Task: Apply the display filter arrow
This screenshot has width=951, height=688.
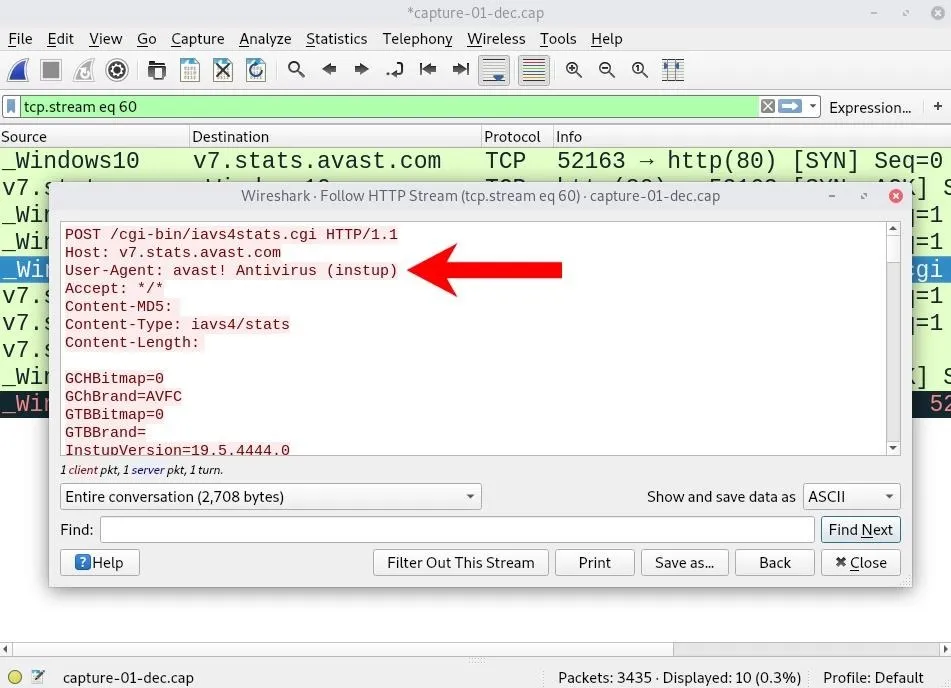Action: click(x=790, y=107)
